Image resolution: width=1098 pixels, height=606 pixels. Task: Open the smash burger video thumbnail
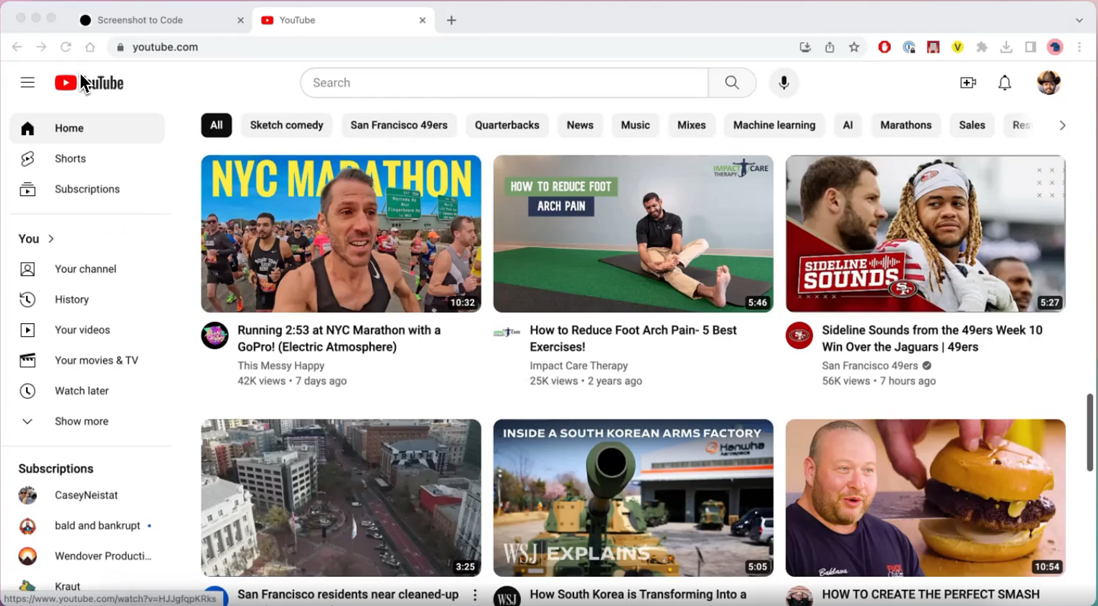(926, 498)
